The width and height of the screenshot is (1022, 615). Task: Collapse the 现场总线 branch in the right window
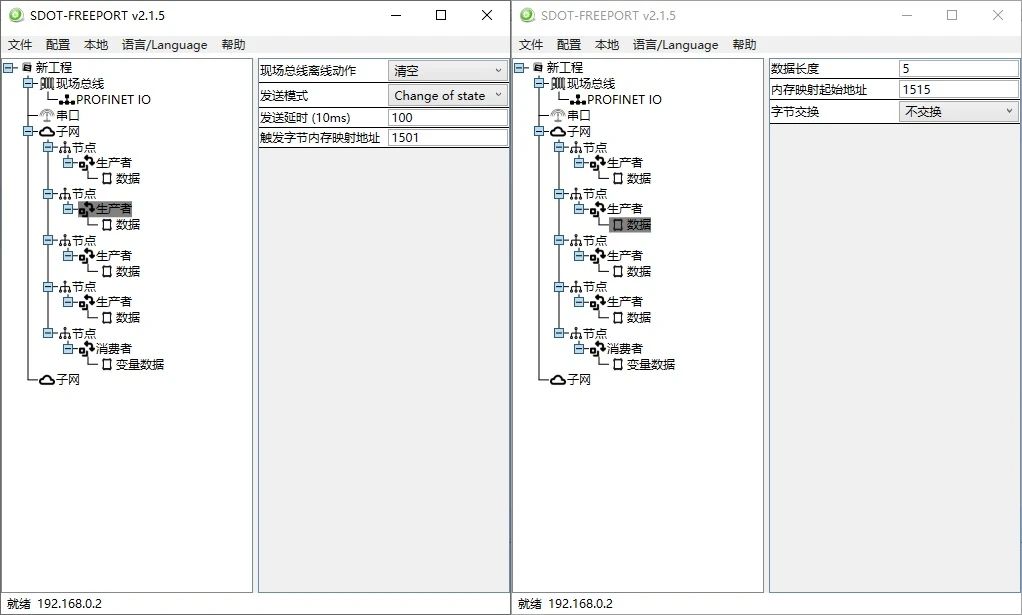pyautogui.click(x=539, y=83)
